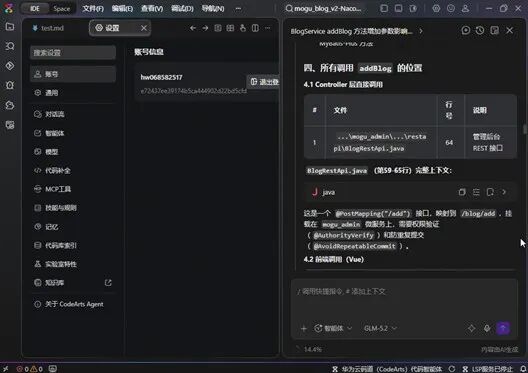The height and width of the screenshot is (373, 528).
Task: Click the CodeArts logo in title bar
Action: point(8,8)
